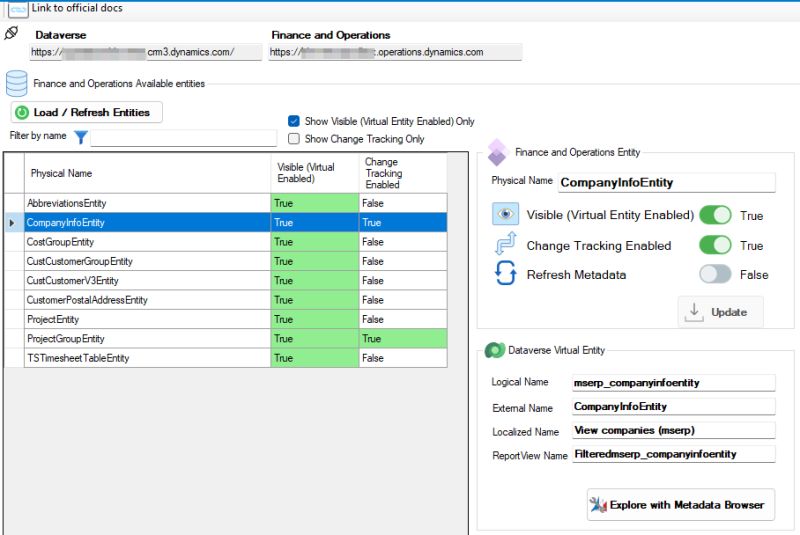Turn off the Change Tracking Enabled toggle
Viewport: 800px width, 535px height.
point(715,245)
